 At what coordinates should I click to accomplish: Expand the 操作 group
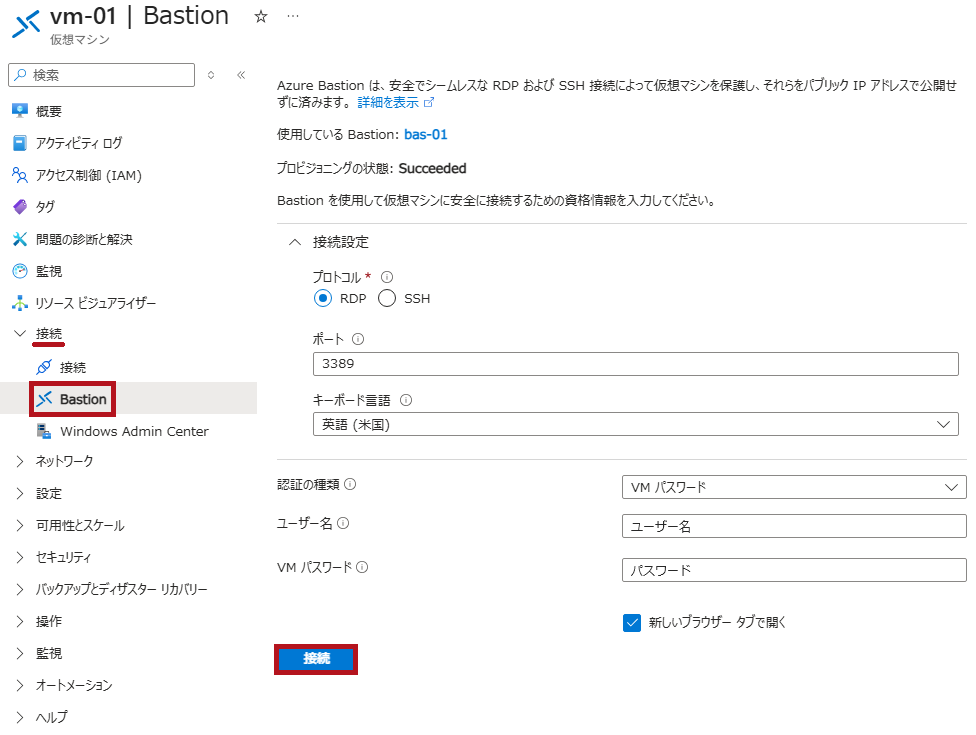pyautogui.click(x=20, y=621)
